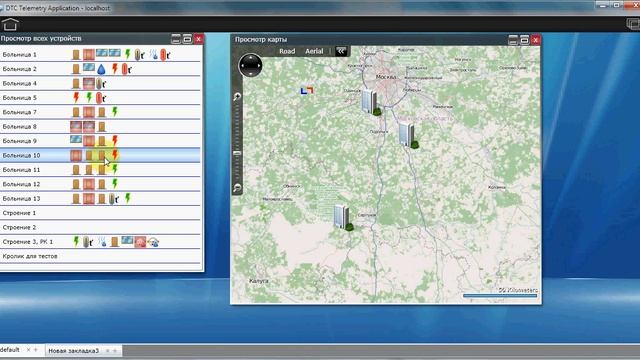Viewport: 640px width, 360px height.
Task: Click the red lightning icon in Больница 5
Action: click(76, 97)
